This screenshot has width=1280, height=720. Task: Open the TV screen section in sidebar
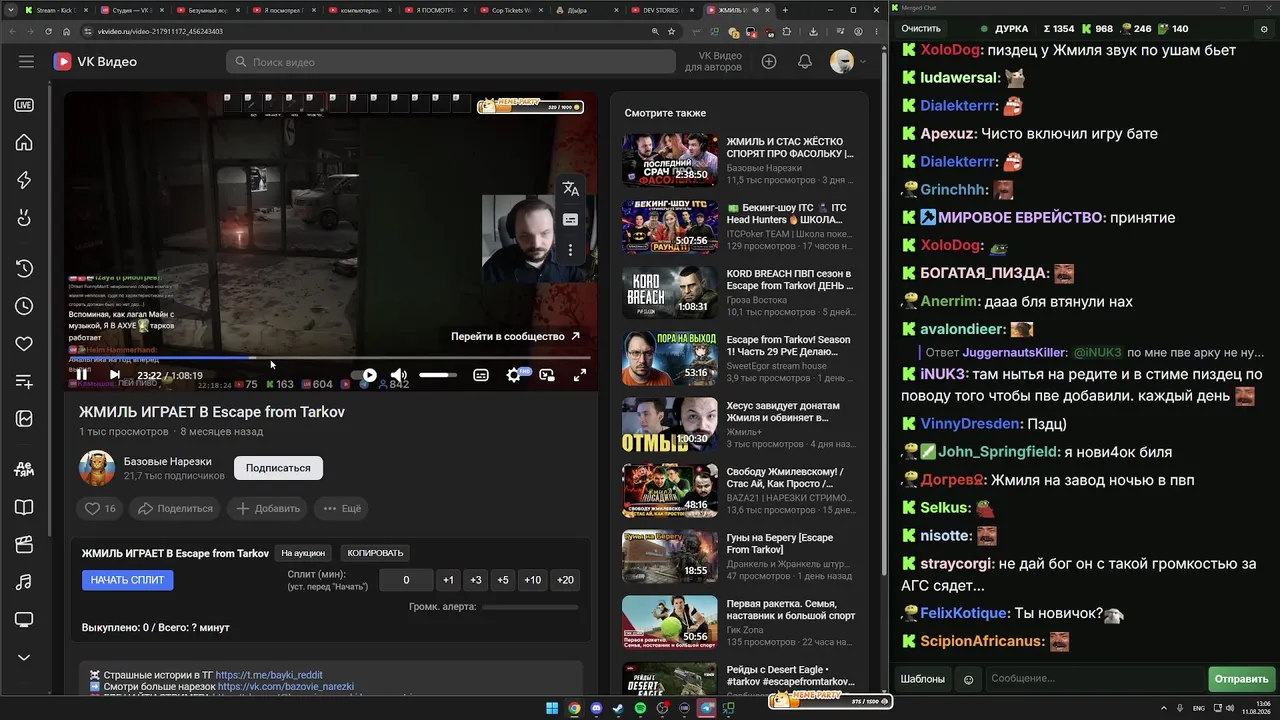tap(24, 620)
